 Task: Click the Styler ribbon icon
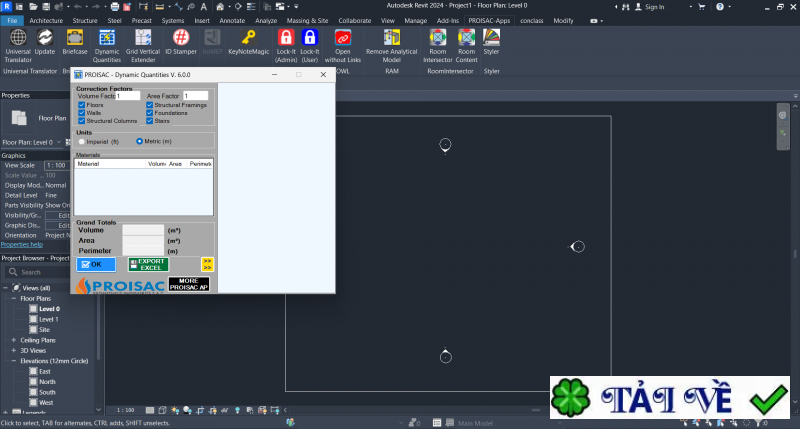tap(491, 38)
